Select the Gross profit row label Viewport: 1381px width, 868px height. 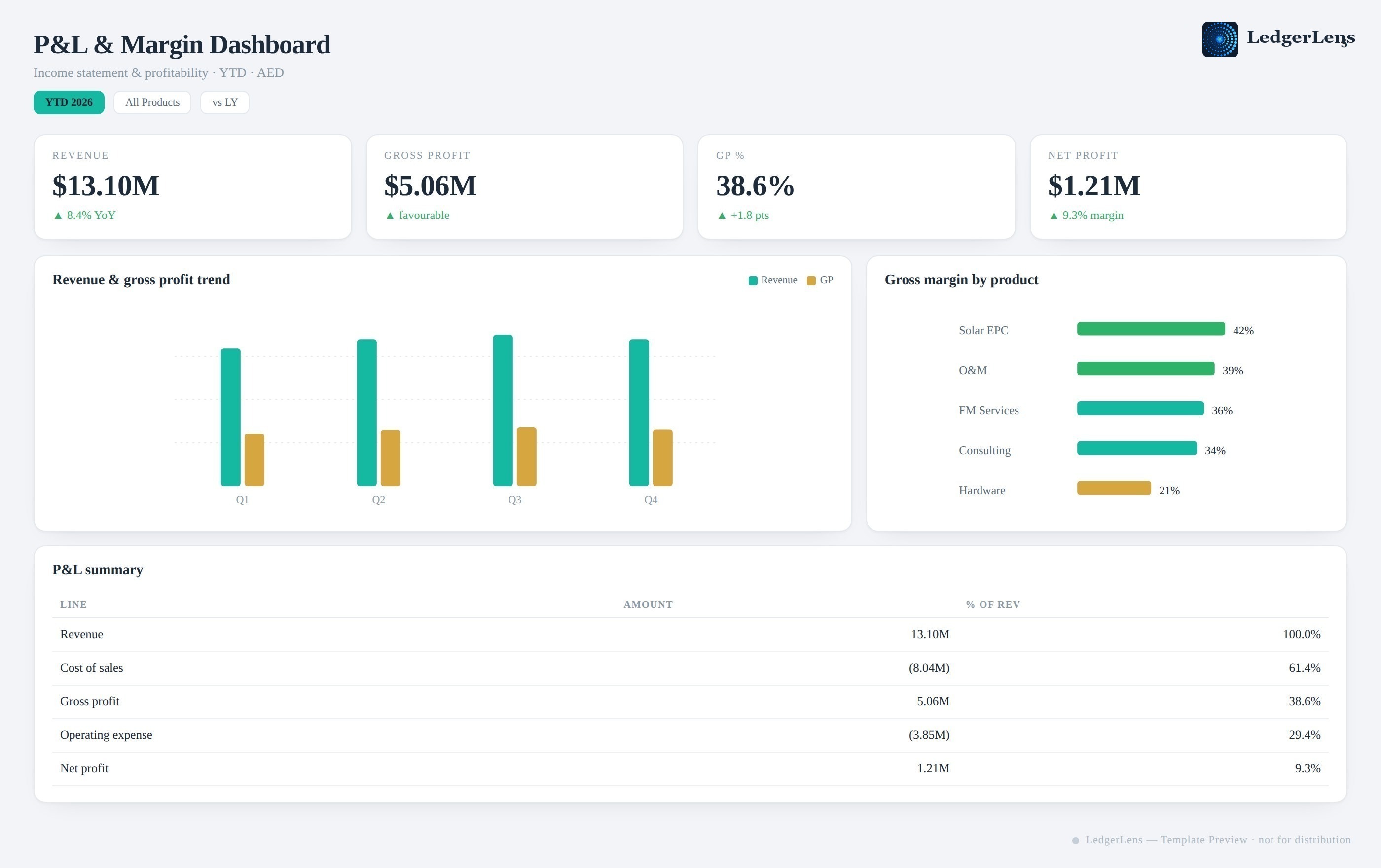point(89,701)
